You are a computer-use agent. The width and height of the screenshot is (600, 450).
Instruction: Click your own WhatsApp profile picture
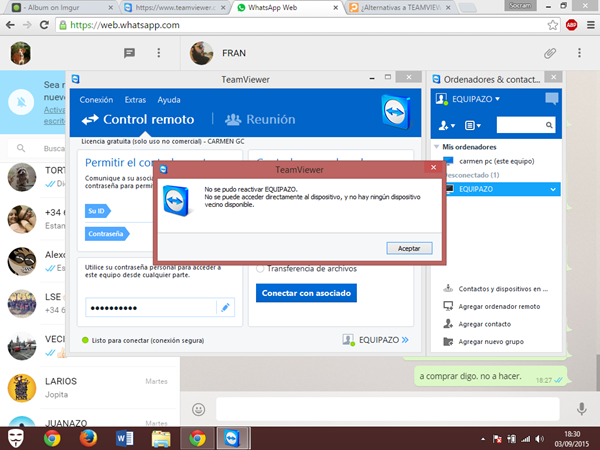coord(21,53)
